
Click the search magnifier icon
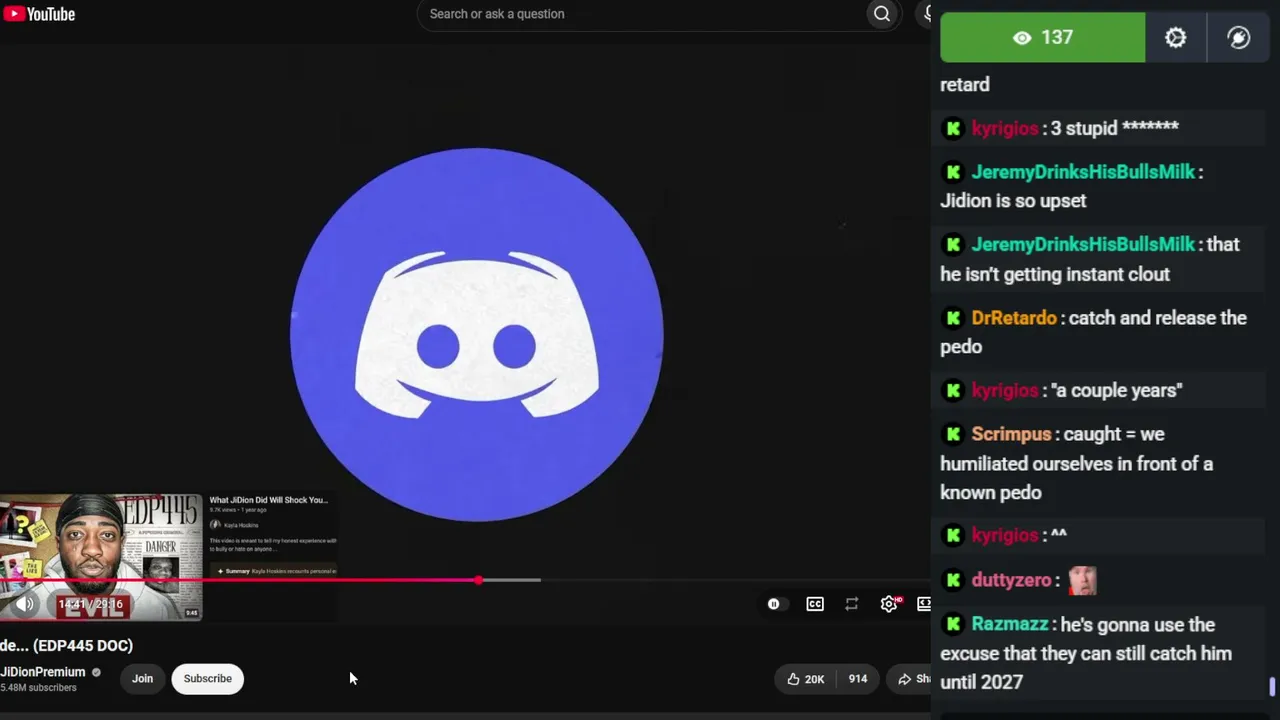(881, 14)
